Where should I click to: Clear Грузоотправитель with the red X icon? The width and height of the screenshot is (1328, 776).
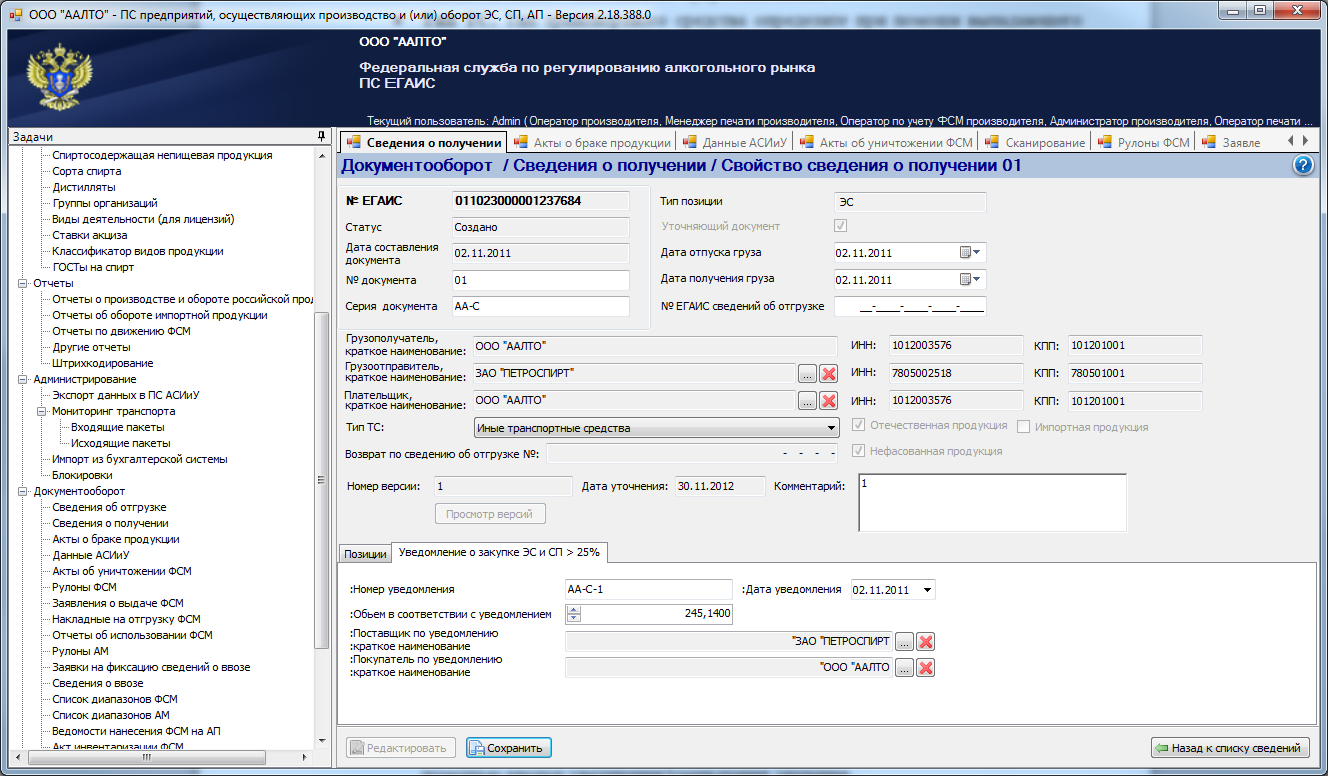click(x=828, y=374)
